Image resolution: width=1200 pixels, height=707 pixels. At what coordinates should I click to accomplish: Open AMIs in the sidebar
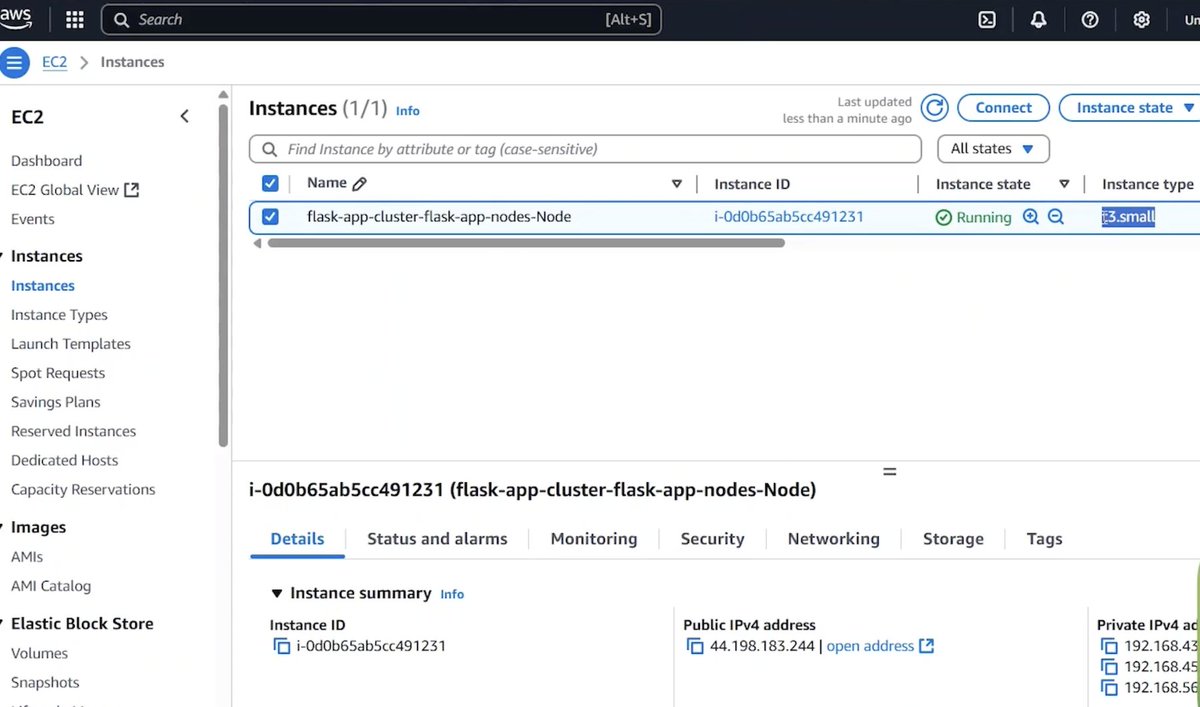27,557
